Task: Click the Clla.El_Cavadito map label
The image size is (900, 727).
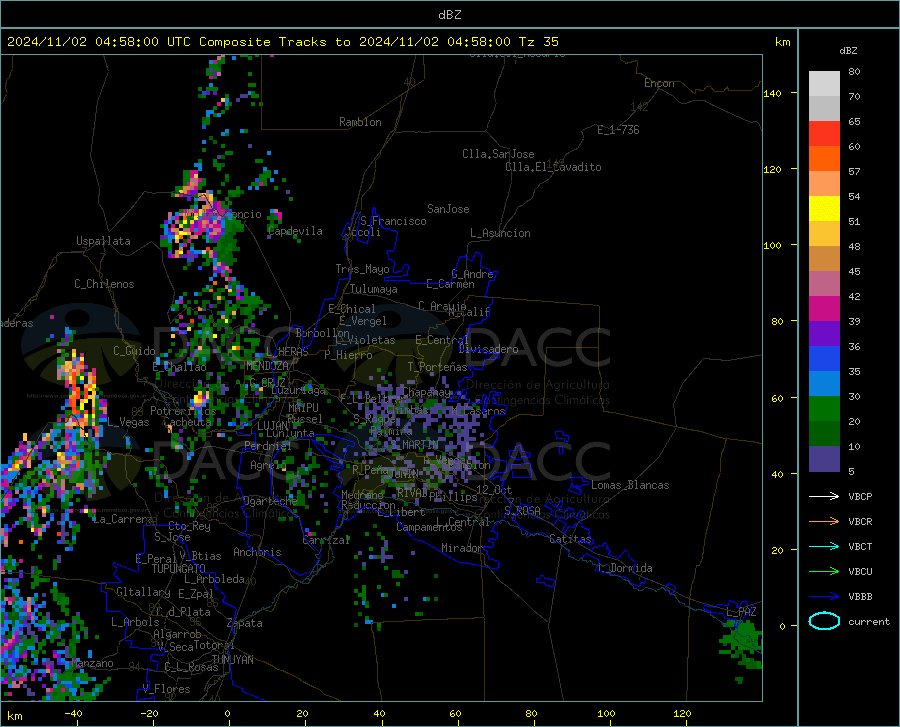Action: (553, 167)
